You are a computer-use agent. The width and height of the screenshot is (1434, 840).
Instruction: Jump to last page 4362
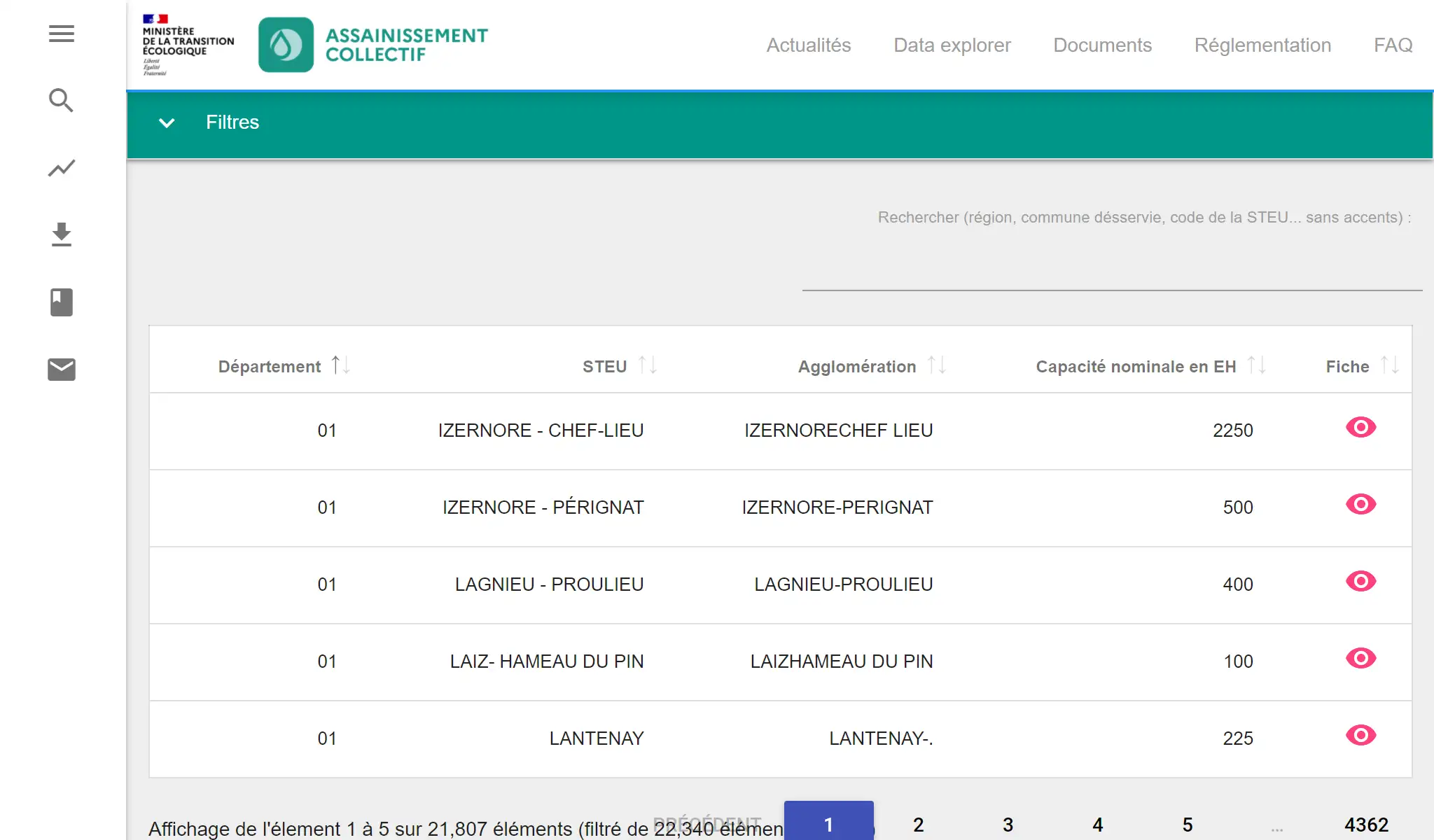click(x=1365, y=825)
